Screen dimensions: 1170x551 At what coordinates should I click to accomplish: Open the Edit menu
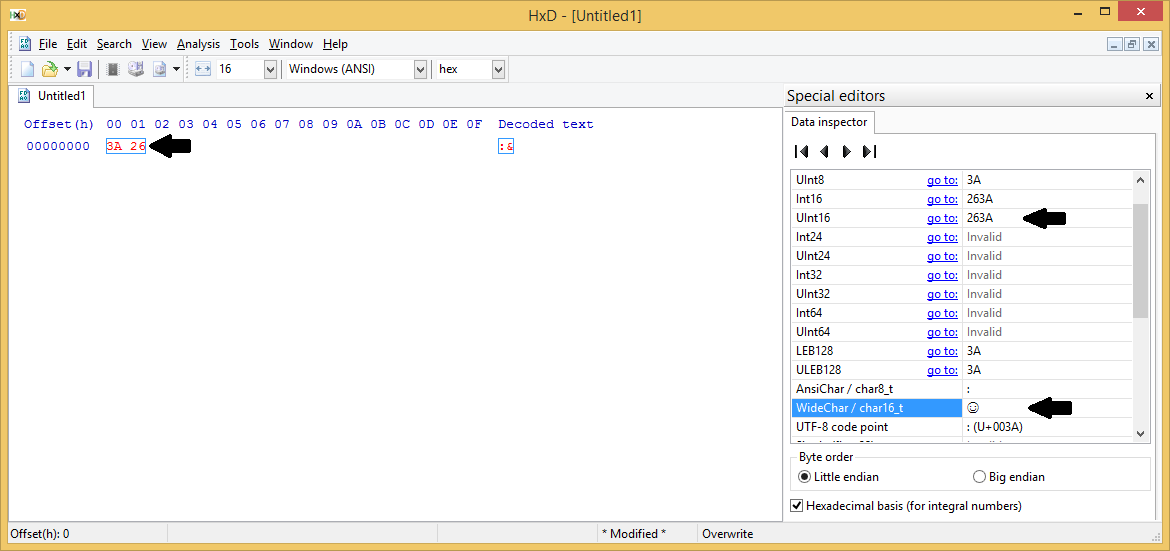coord(77,44)
